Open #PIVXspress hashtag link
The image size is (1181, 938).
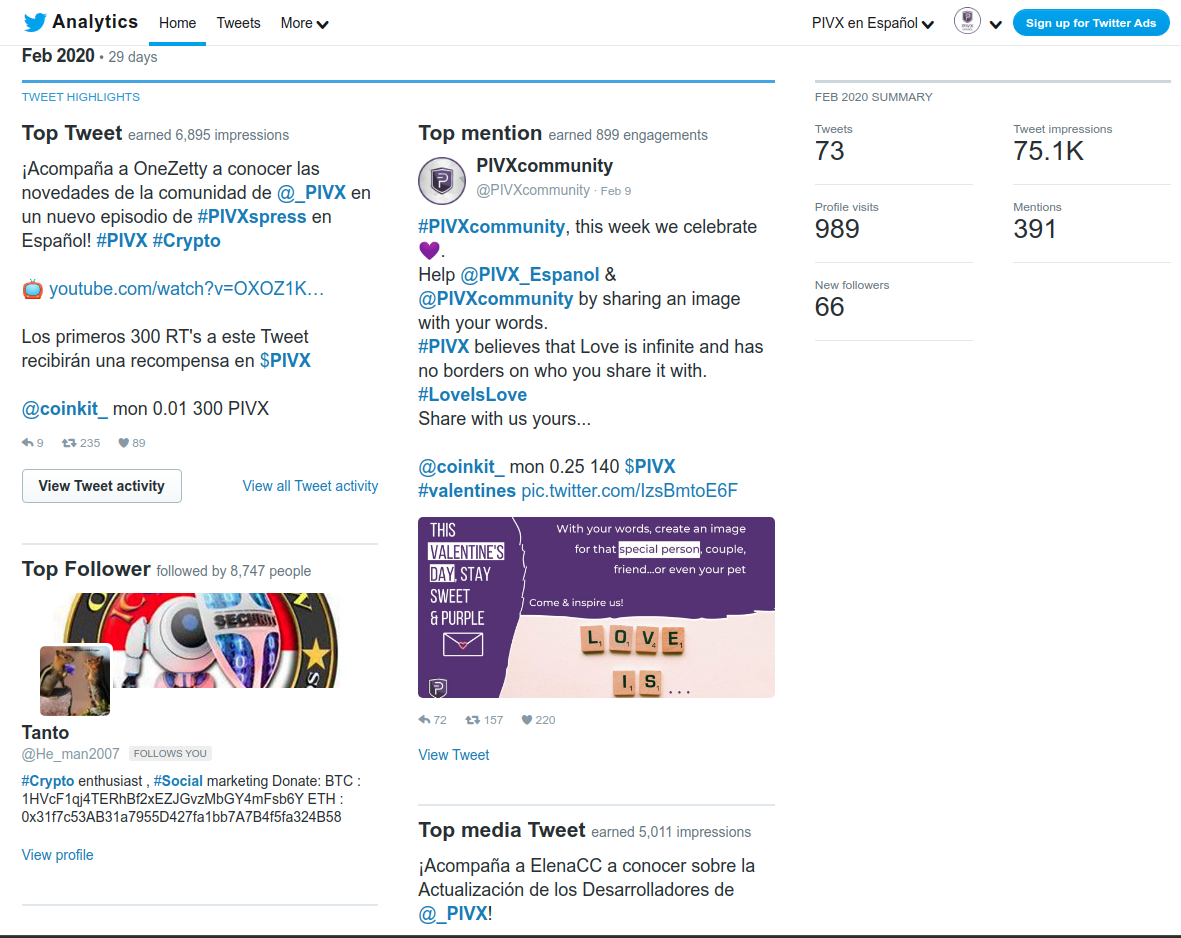252,217
